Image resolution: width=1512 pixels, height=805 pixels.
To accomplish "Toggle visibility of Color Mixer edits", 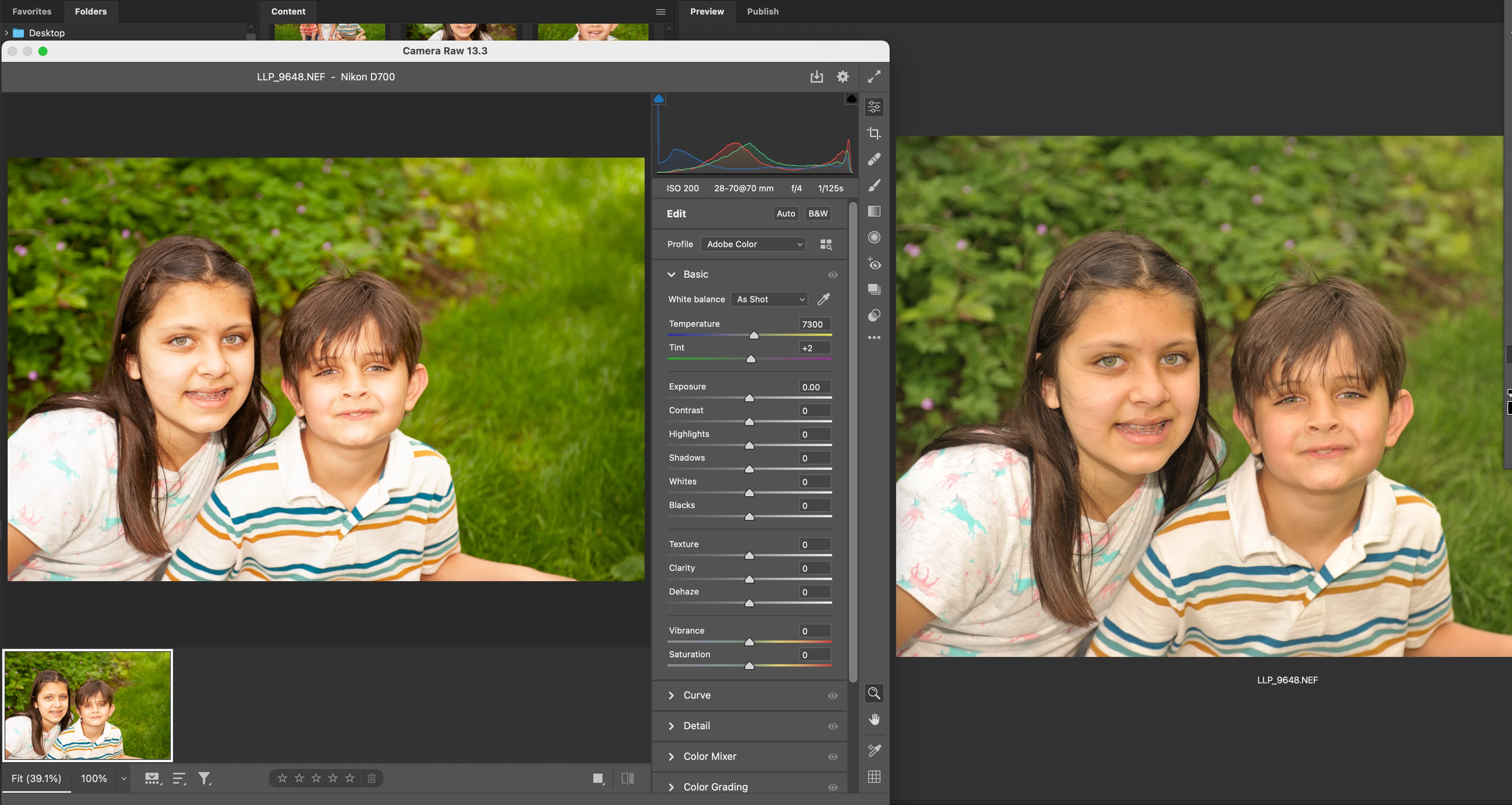I will point(832,756).
